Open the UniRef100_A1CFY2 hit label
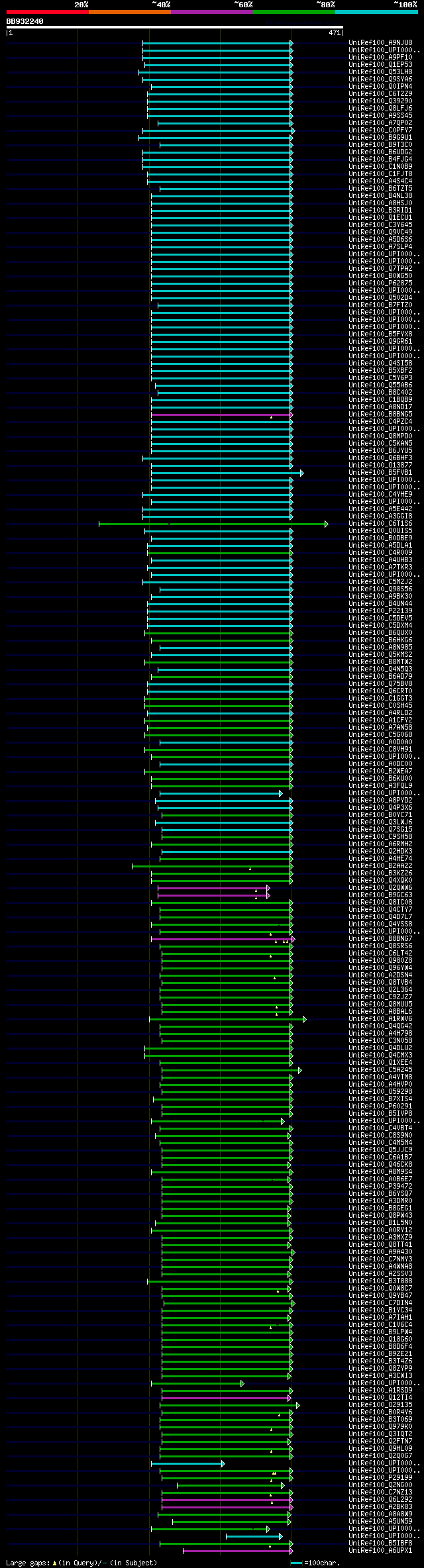The width and height of the screenshot is (424, 1568). (380, 720)
